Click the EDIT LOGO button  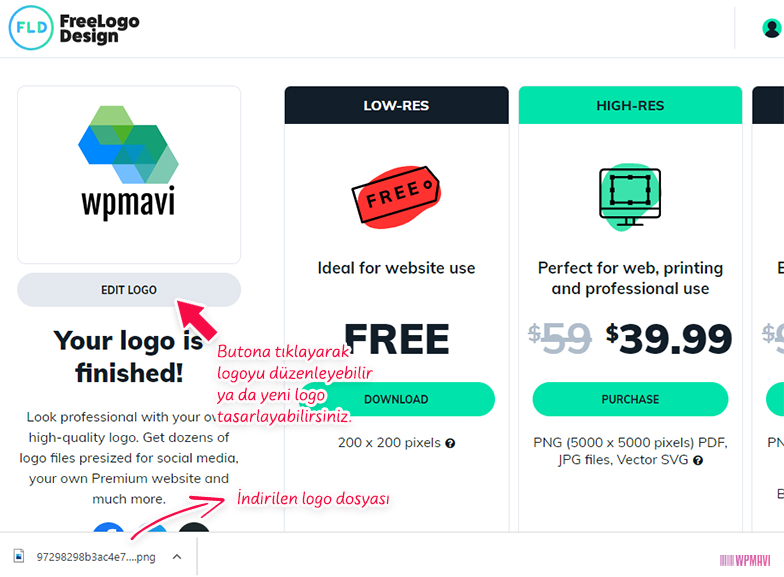tap(129, 290)
